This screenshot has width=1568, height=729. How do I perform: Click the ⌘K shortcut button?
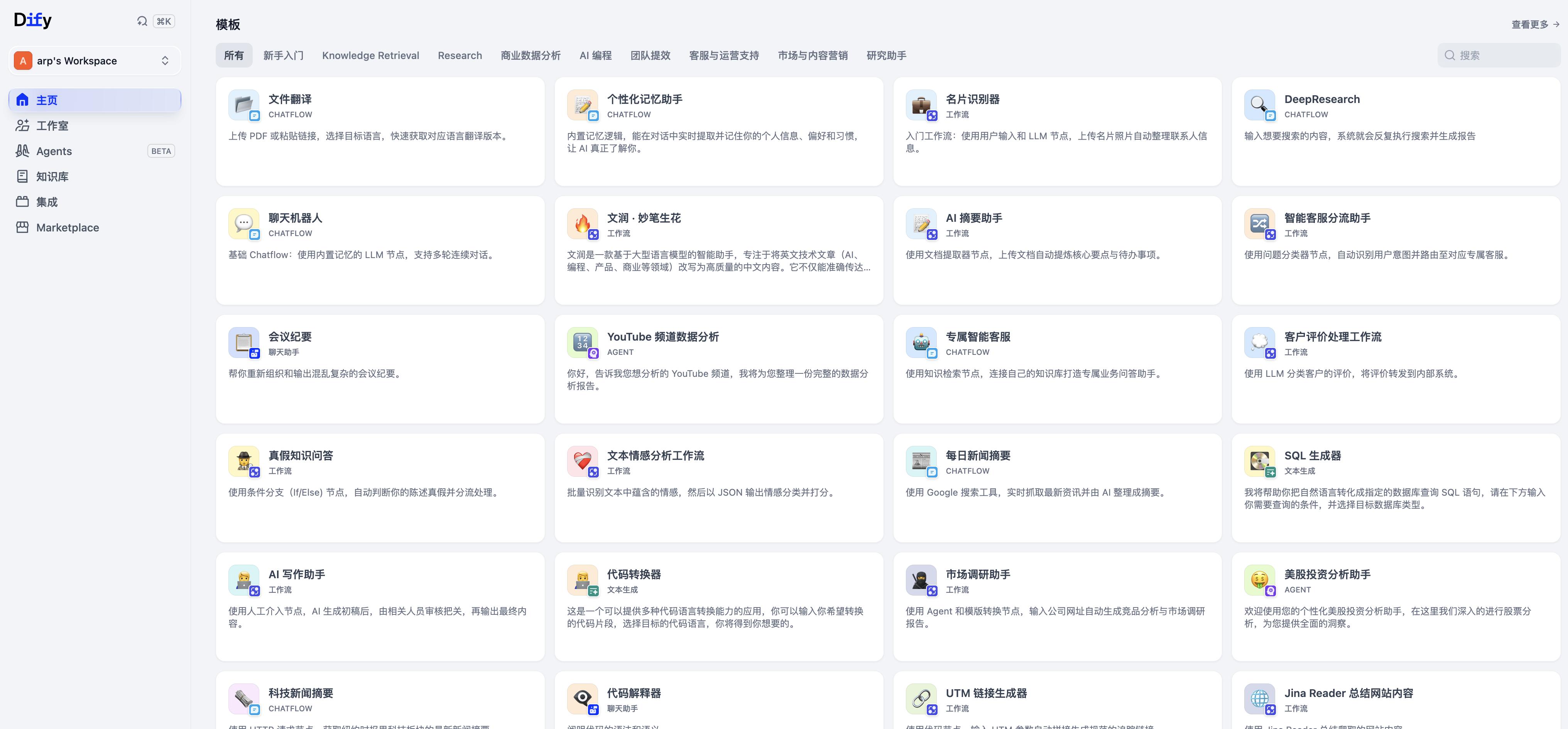tap(164, 21)
